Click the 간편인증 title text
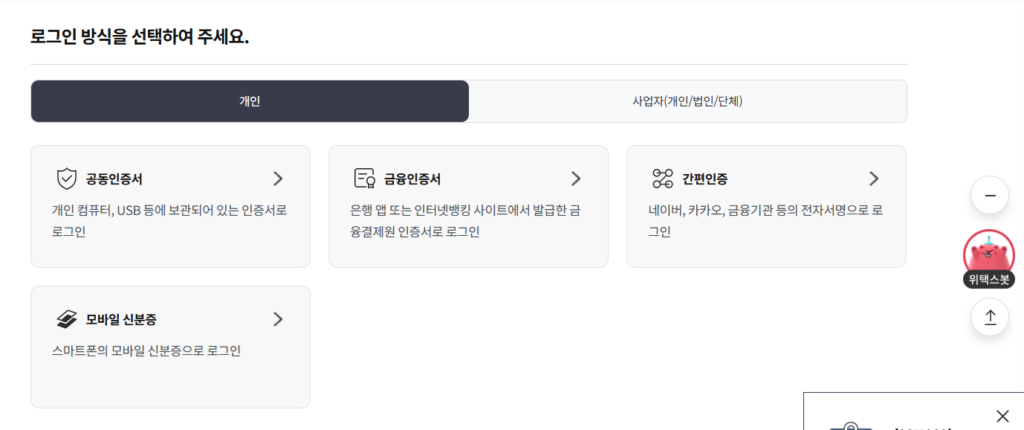Viewport: 1024px width, 430px height. click(705, 180)
